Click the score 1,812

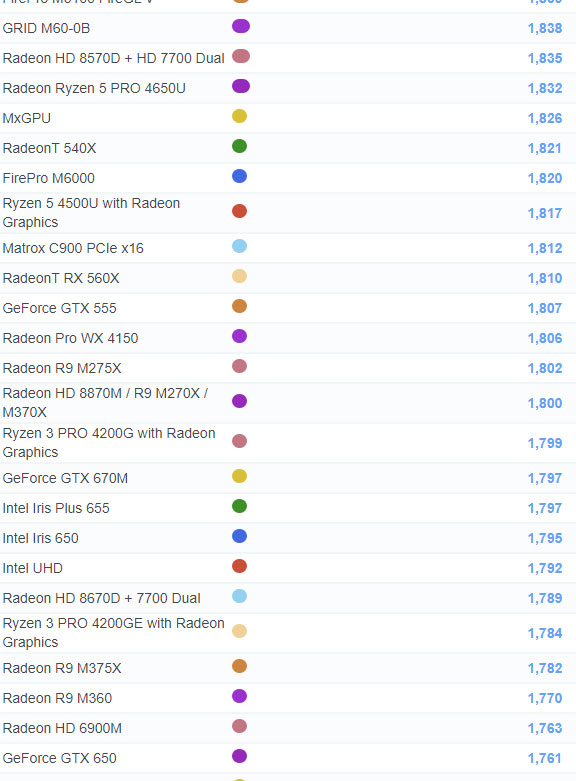[x=545, y=248]
